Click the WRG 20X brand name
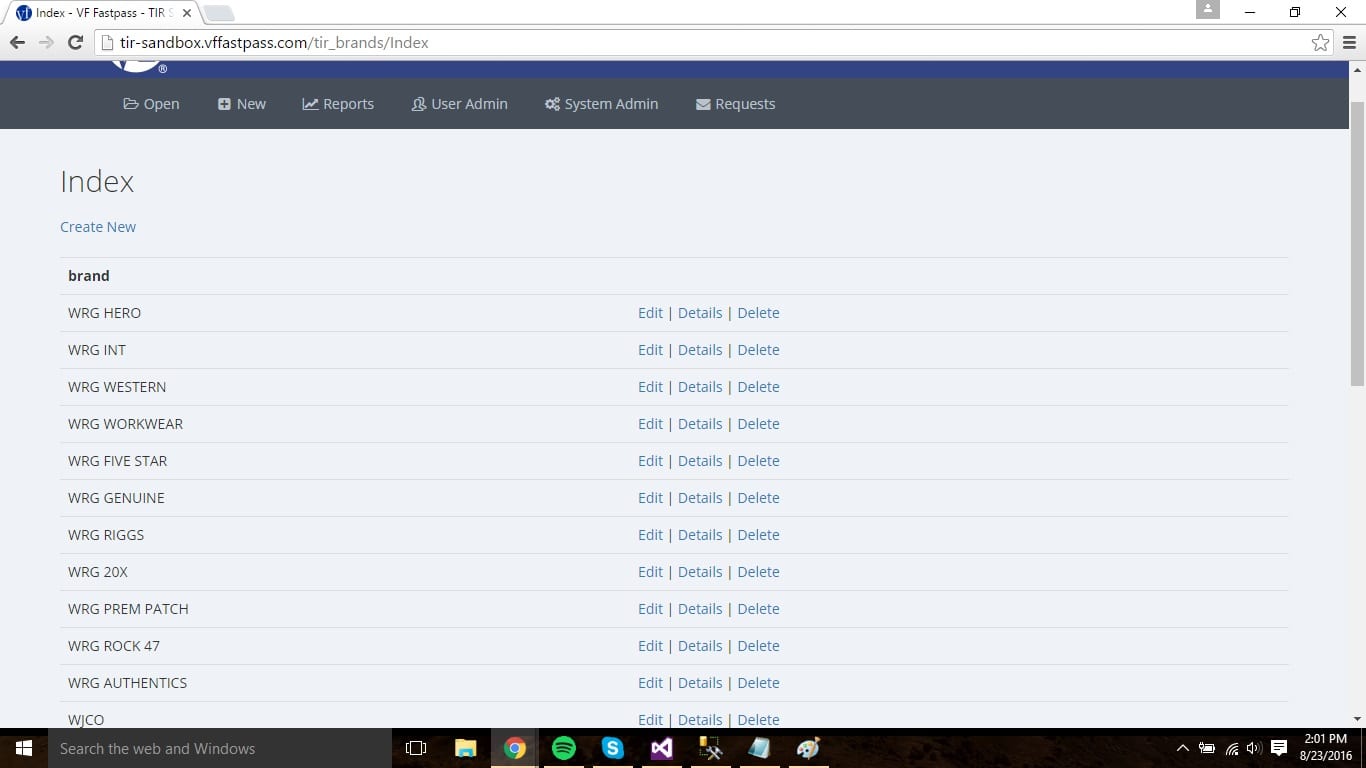This screenshot has height=768, width=1366. coord(98,572)
